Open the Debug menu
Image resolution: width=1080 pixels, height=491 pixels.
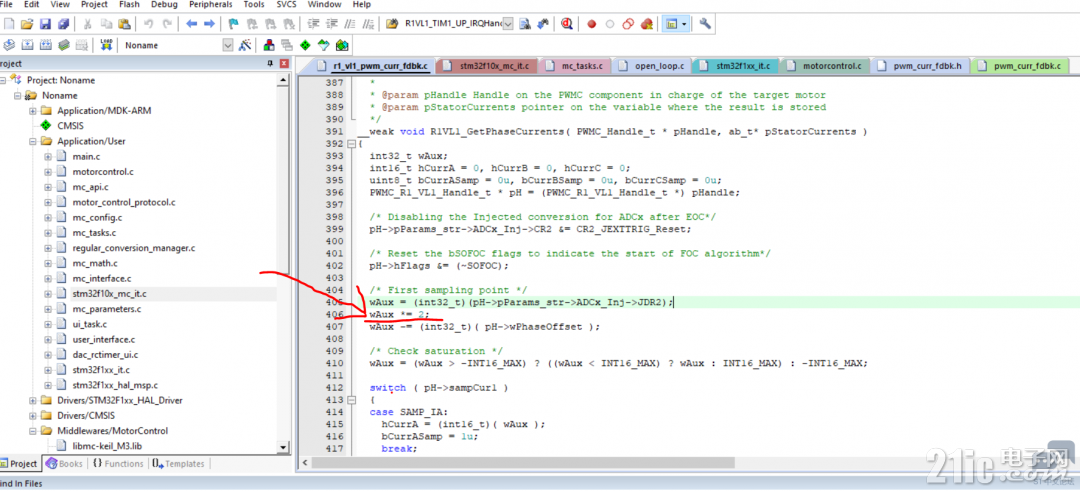[164, 4]
